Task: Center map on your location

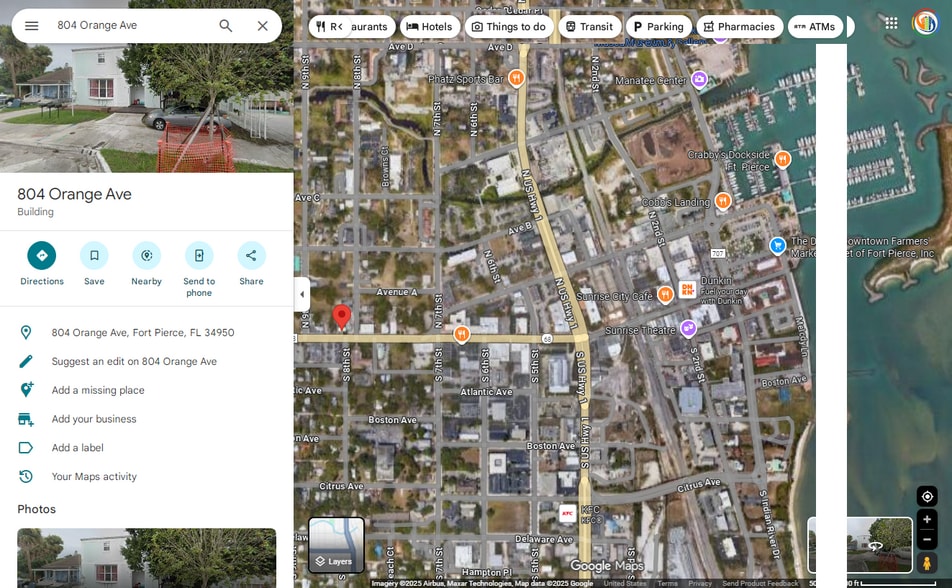Action: 927,497
